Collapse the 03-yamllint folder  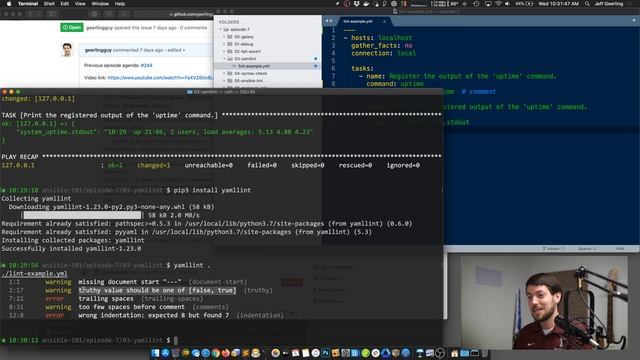[224, 59]
